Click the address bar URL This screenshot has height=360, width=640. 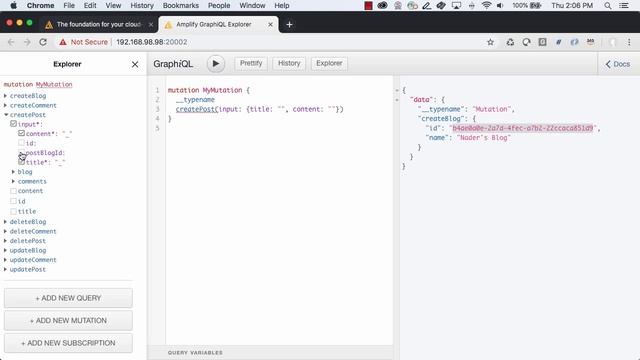[151, 42]
